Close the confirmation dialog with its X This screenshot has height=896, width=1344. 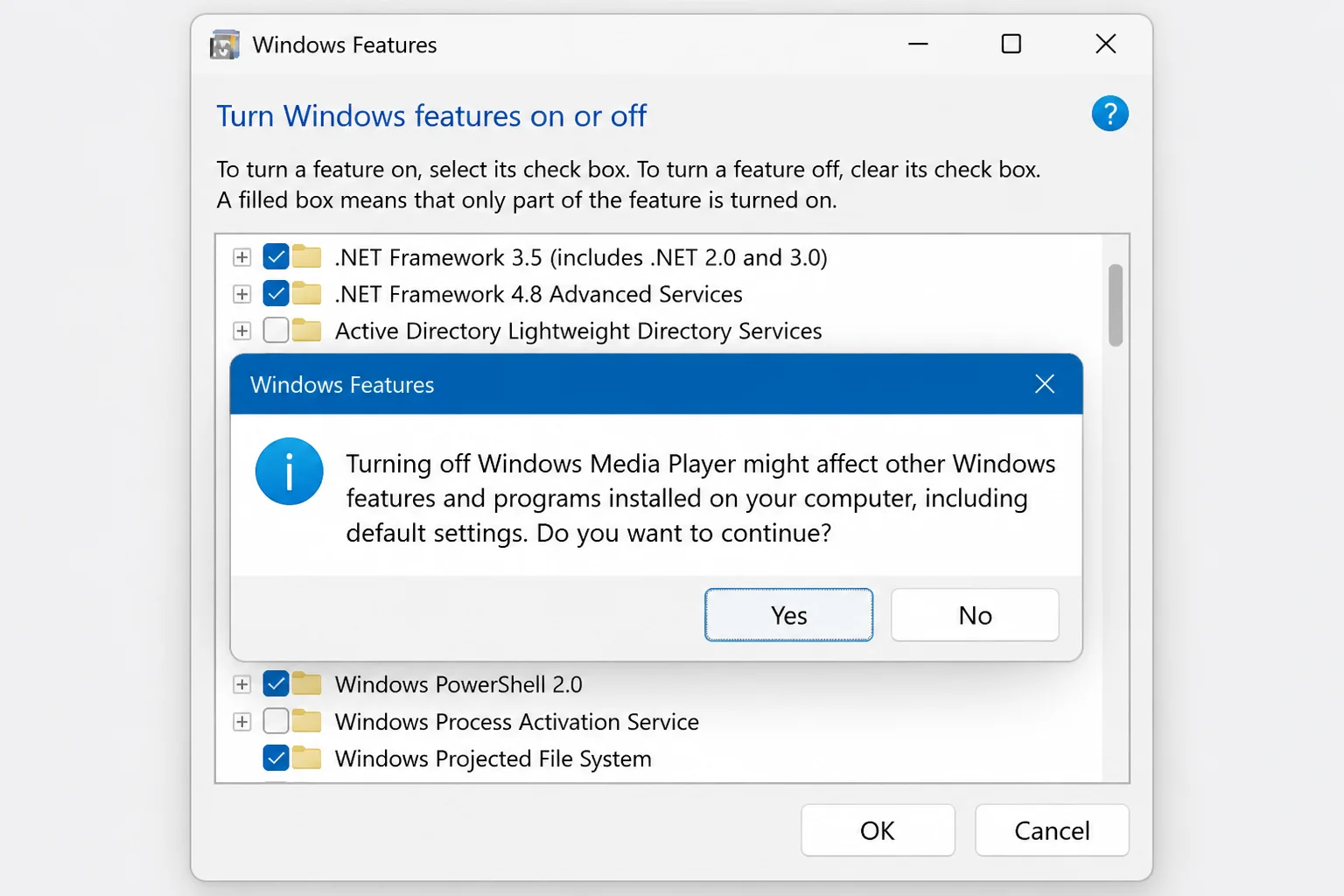[1044, 384]
